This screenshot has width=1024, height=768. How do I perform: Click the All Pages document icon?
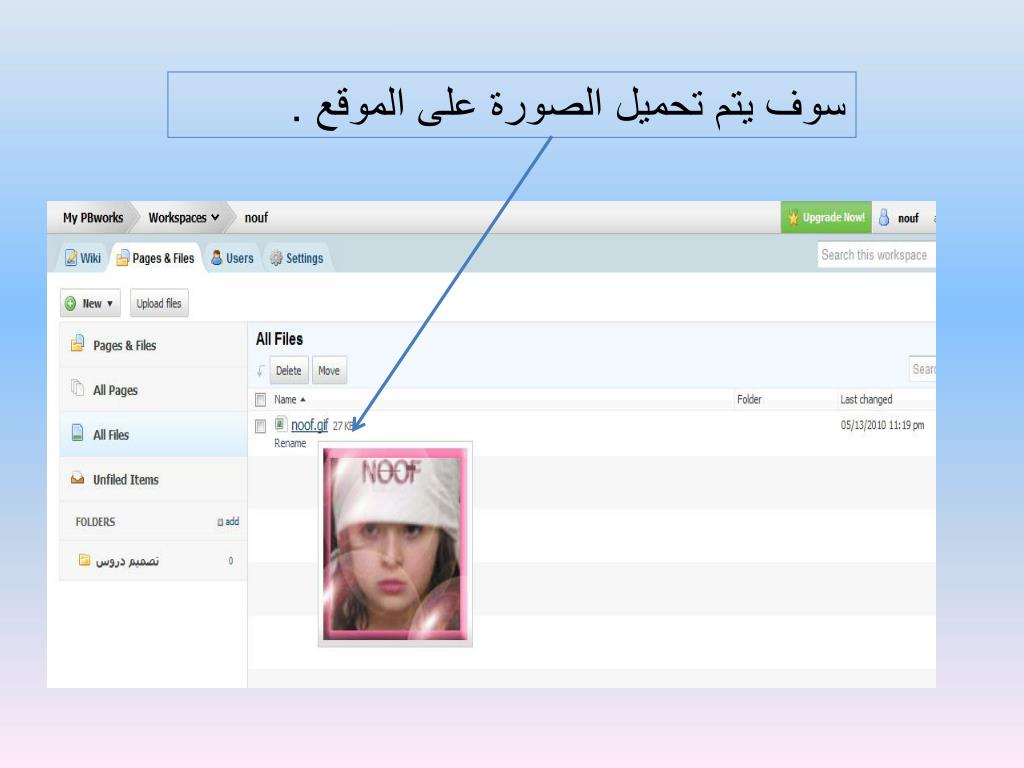pos(77,388)
